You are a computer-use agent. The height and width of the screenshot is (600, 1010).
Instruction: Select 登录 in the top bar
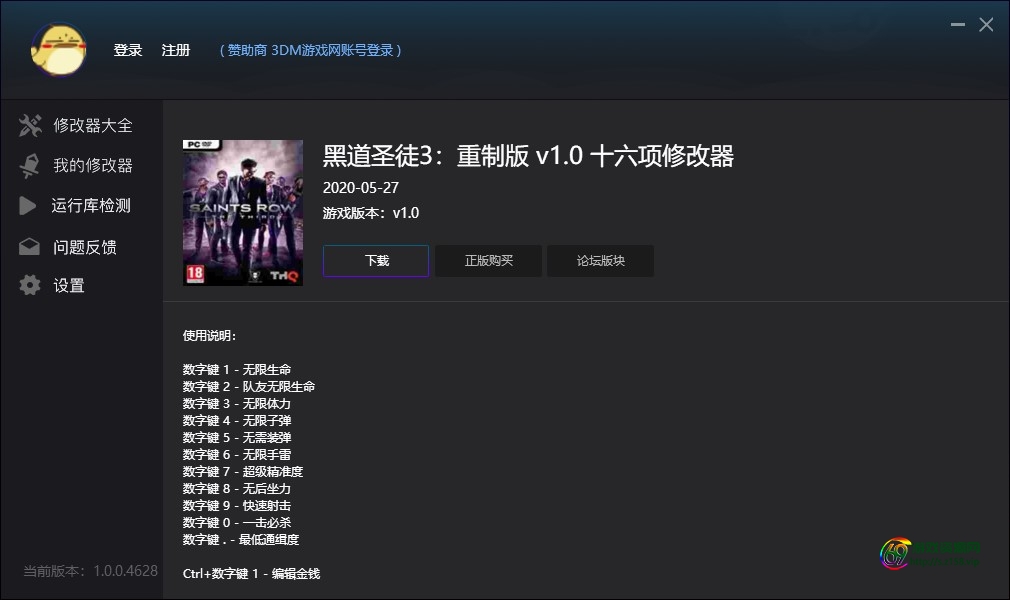coord(128,50)
